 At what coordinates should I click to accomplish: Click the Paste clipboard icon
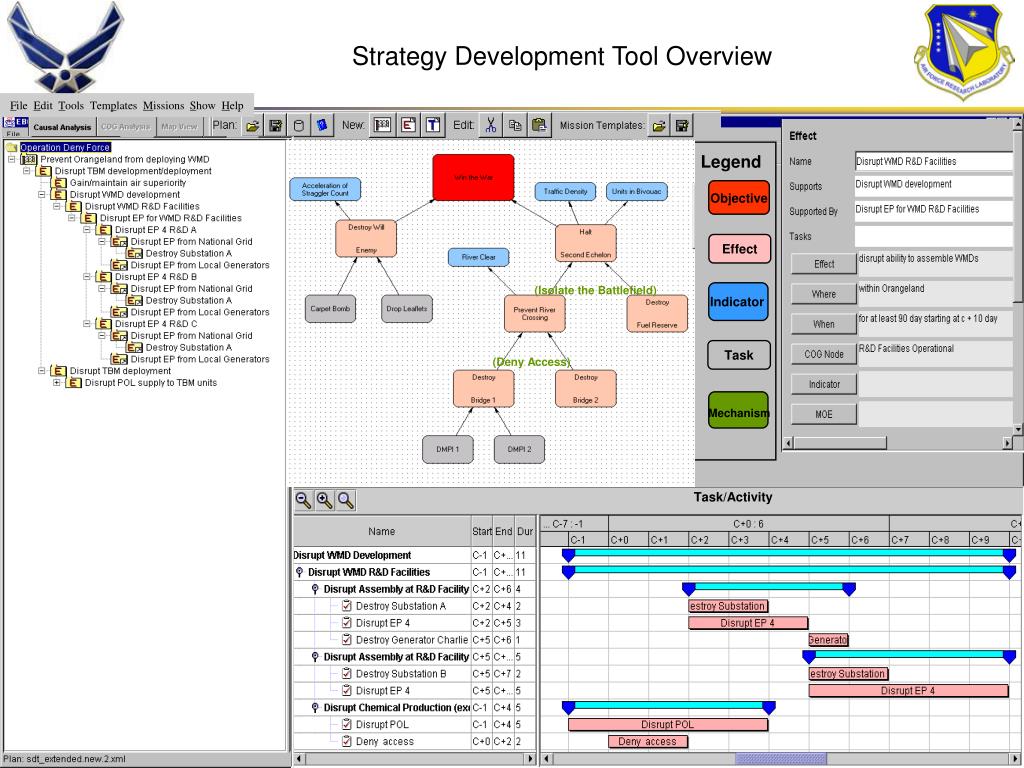pyautogui.click(x=539, y=125)
